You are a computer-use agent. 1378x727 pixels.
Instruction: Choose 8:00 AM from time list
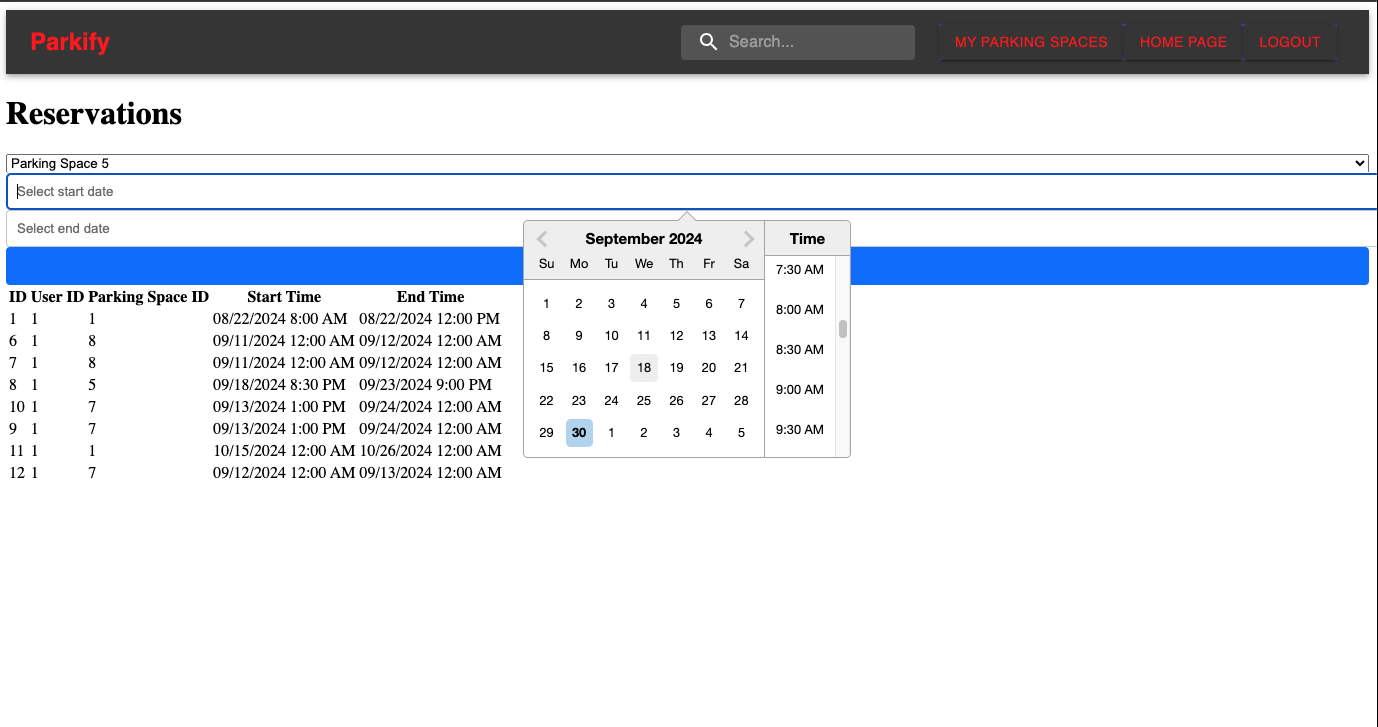(800, 310)
